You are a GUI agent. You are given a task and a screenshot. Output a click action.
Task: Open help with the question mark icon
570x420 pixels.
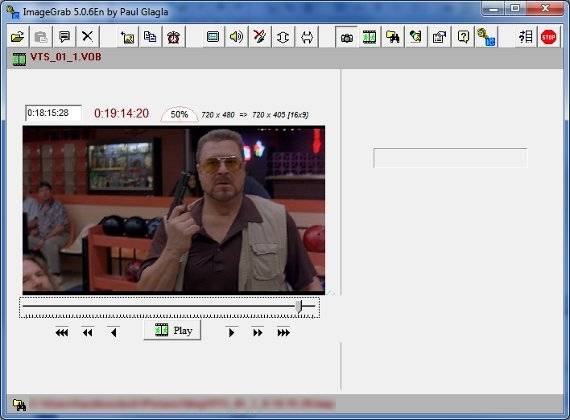coord(463,37)
